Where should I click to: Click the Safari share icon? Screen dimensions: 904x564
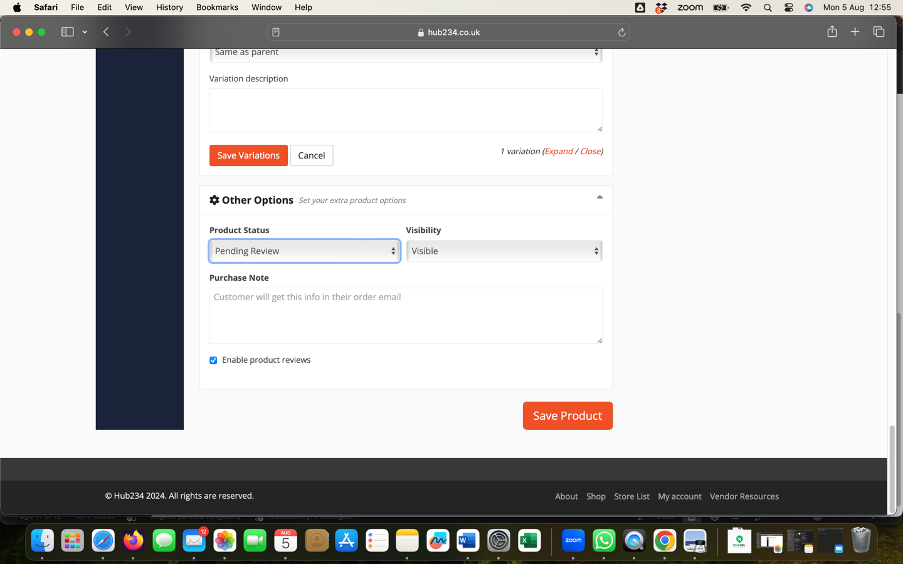click(831, 32)
